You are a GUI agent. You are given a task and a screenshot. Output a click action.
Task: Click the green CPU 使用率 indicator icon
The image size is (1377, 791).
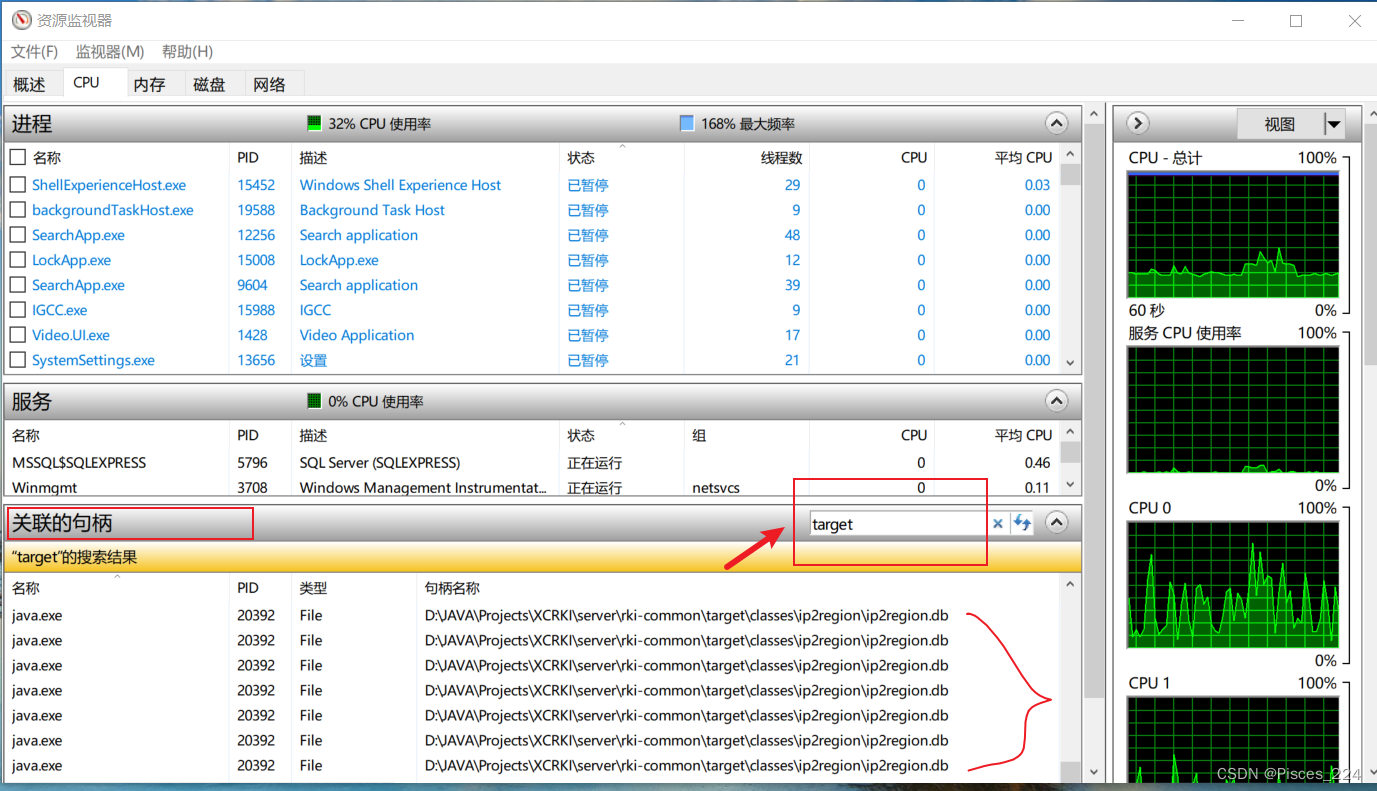314,123
